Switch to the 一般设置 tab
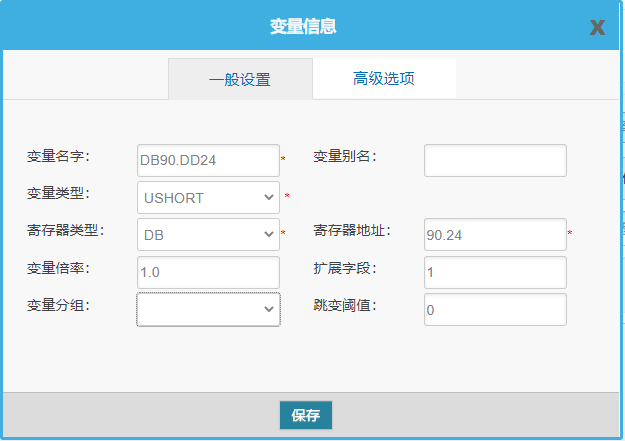This screenshot has width=625, height=441. tap(240, 79)
